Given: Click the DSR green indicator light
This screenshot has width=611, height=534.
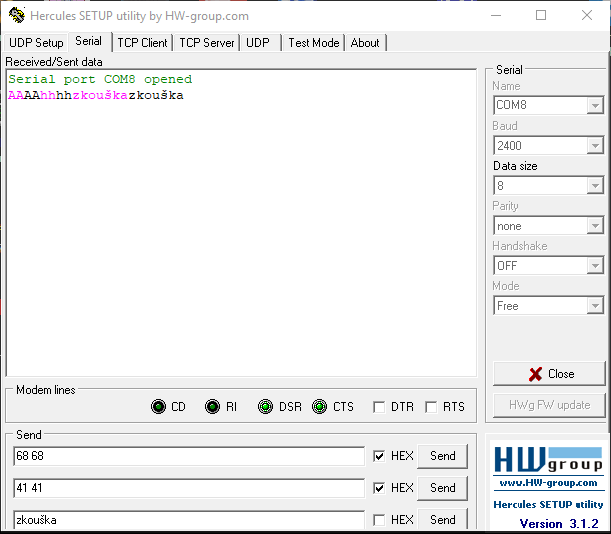Looking at the screenshot, I should tap(265, 407).
